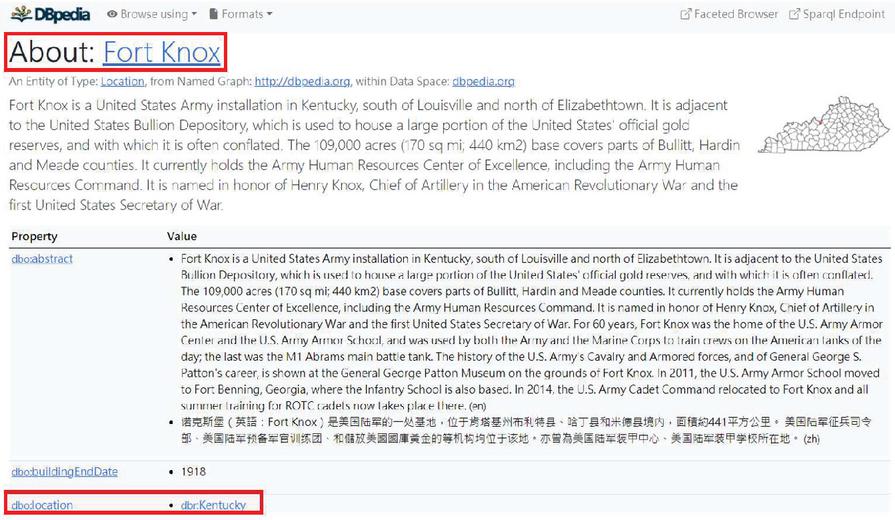Click the document icon beside Formats
895x520 pixels.
coord(213,14)
